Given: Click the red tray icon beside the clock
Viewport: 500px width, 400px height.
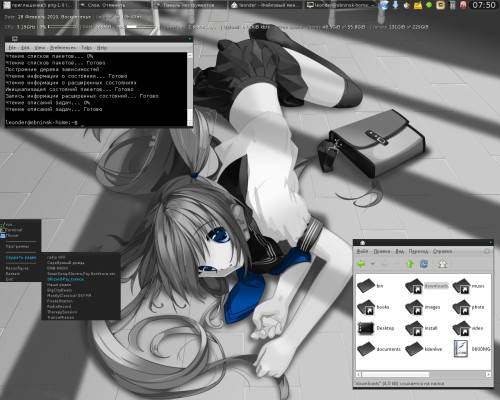Looking at the screenshot, I should pyautogui.click(x=463, y=5).
